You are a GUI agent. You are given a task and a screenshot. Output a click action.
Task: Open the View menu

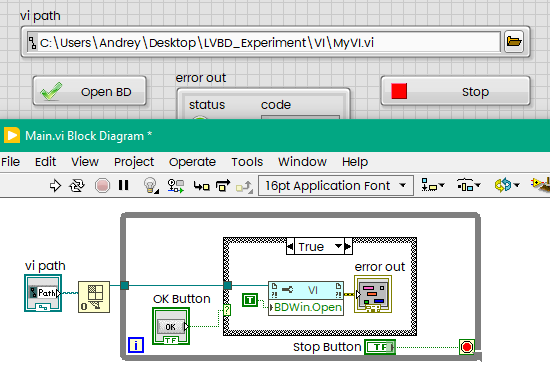(x=85, y=162)
